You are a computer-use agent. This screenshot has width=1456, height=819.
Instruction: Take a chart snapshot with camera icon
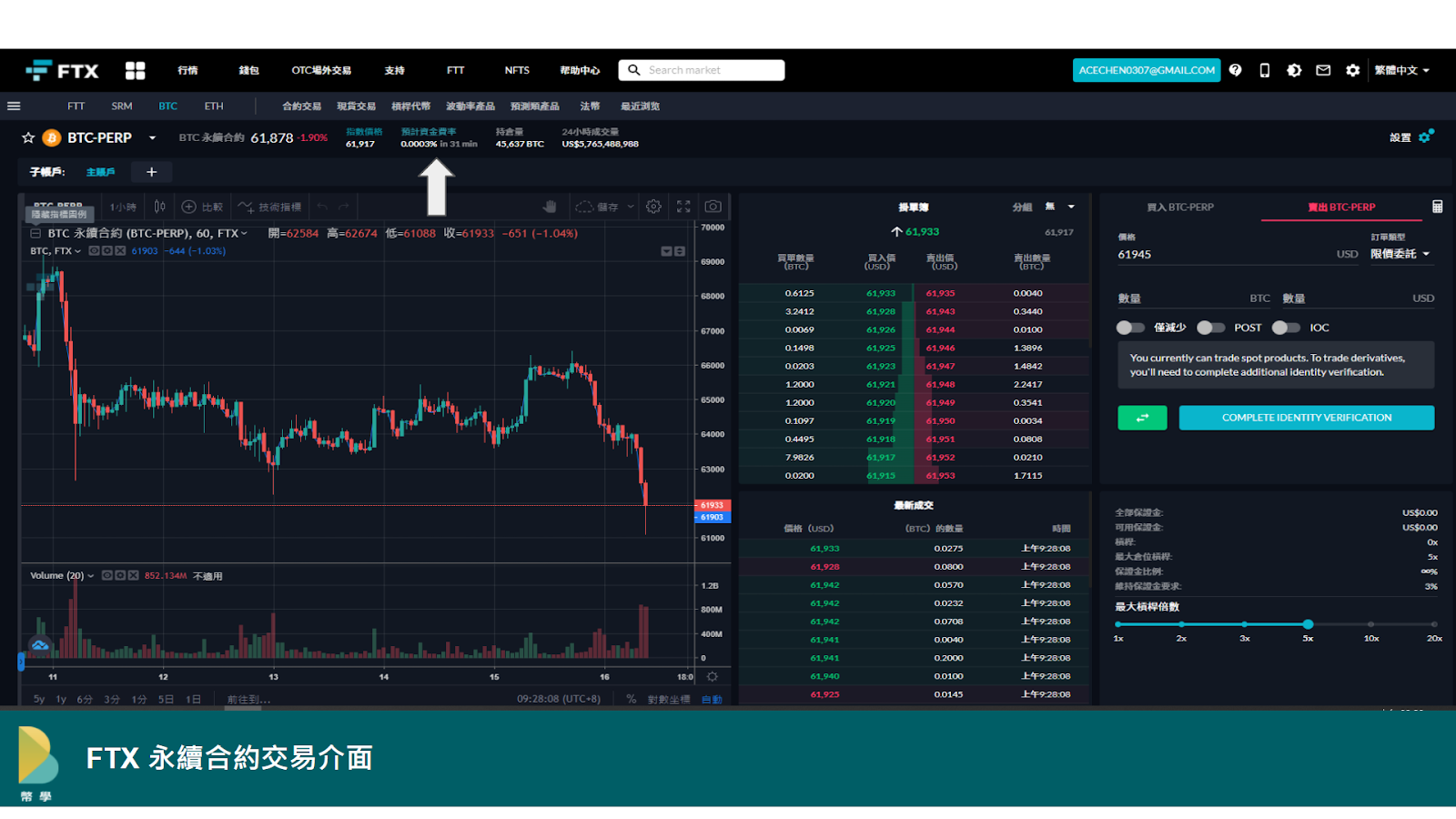point(713,207)
